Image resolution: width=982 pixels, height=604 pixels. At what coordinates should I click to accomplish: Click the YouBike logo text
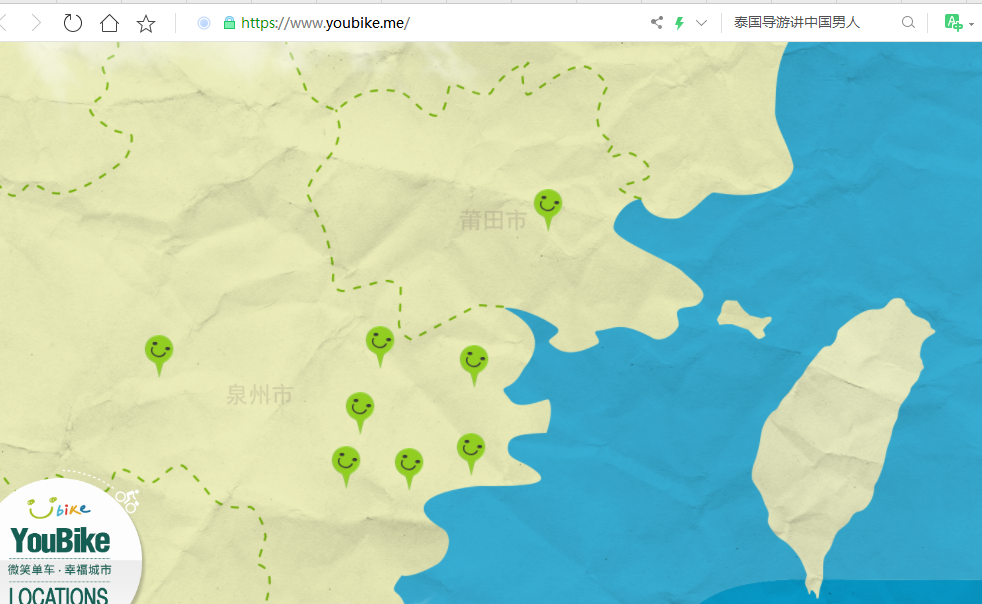(60, 541)
